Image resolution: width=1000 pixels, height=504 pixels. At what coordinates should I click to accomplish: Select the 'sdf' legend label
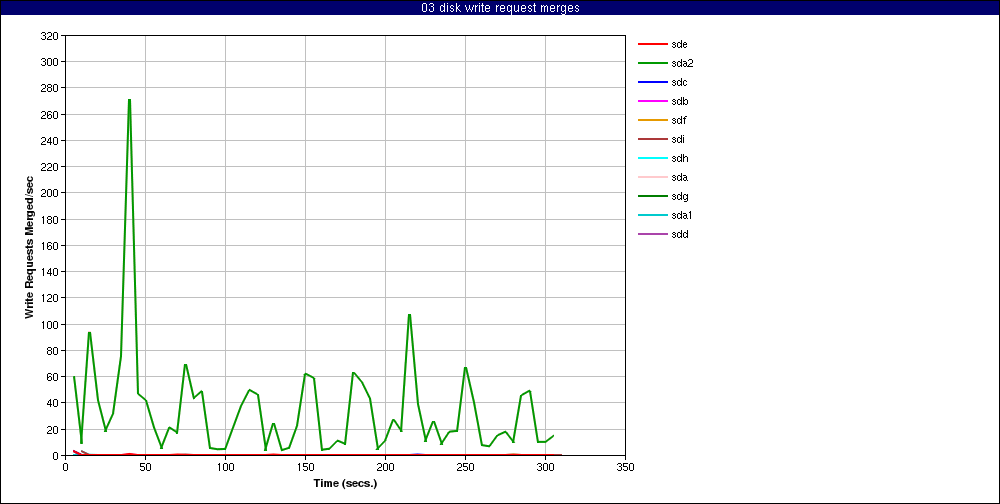pyautogui.click(x=678, y=121)
